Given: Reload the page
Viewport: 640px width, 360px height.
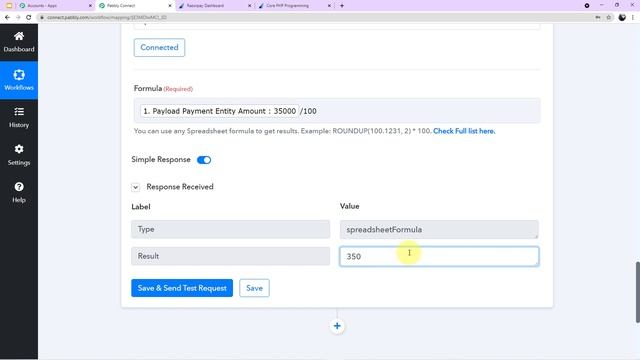Looking at the screenshot, I should coord(29,18).
